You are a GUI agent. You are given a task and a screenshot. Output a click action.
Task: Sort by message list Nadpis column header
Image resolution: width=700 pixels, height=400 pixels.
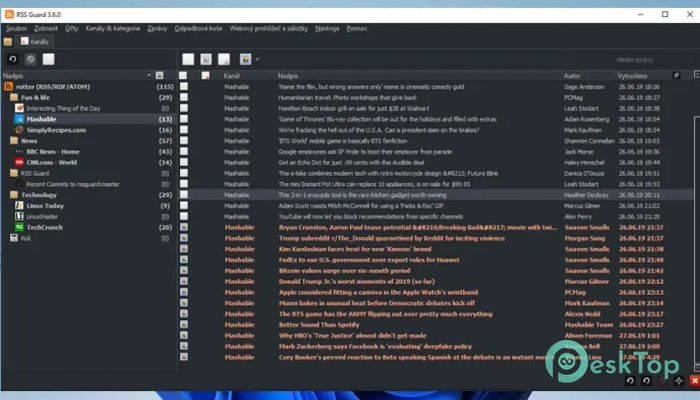click(288, 76)
